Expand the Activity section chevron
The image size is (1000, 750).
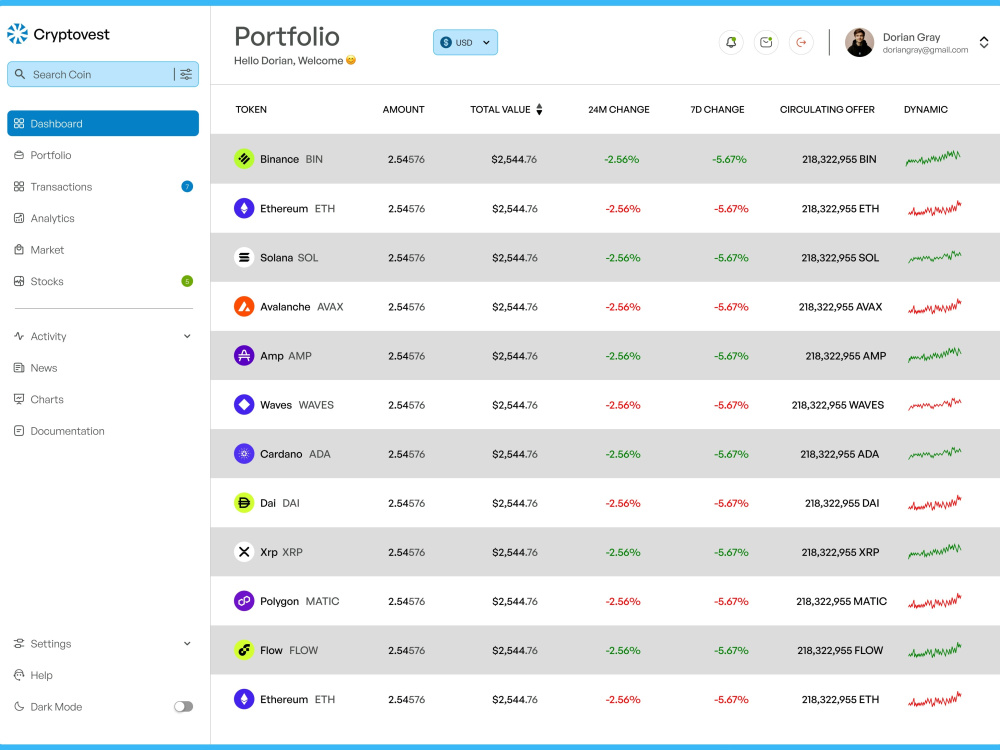tap(187, 336)
